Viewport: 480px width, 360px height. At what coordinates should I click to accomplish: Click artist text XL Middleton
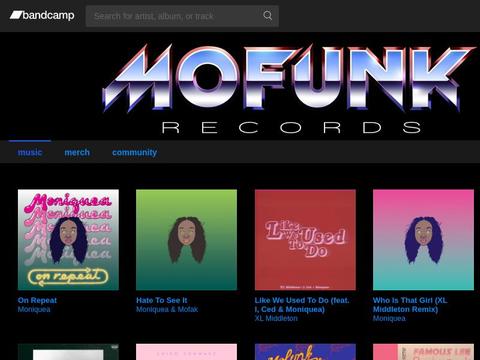point(276,318)
